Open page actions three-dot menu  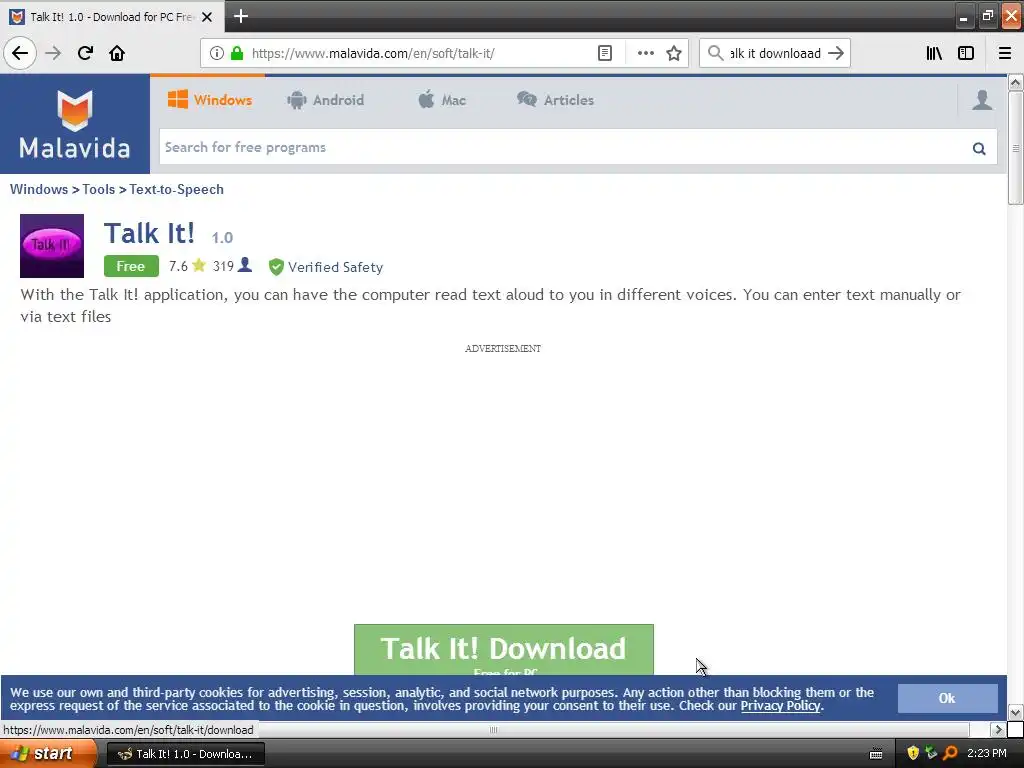pos(645,53)
